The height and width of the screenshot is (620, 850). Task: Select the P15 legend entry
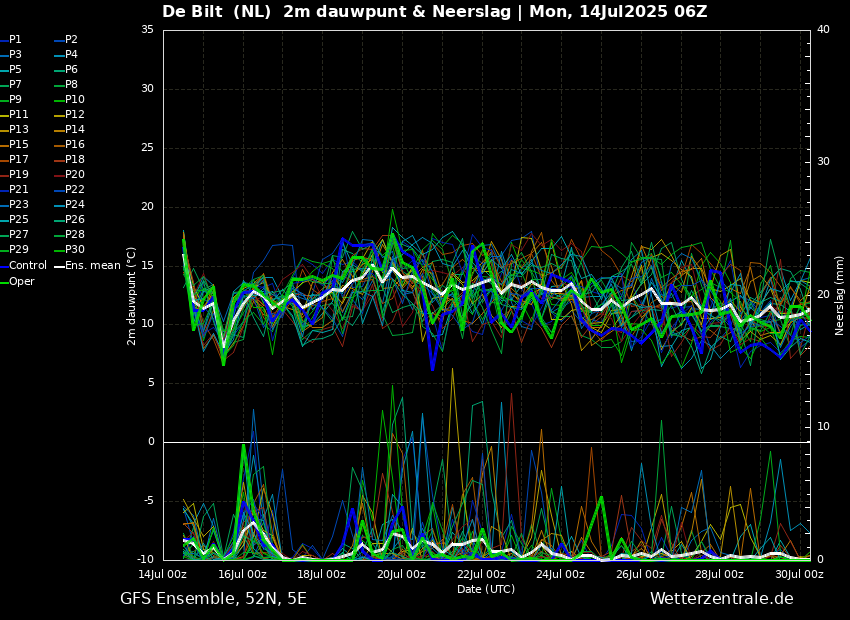tap(14, 145)
